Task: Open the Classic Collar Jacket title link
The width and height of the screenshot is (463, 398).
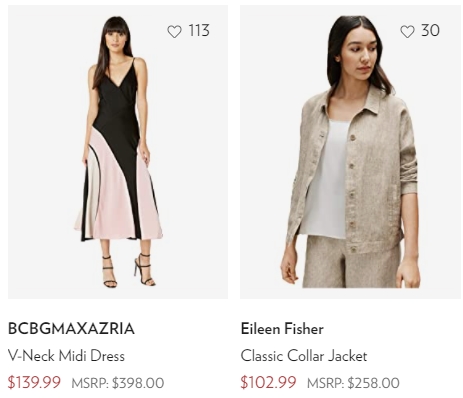Action: tap(304, 356)
